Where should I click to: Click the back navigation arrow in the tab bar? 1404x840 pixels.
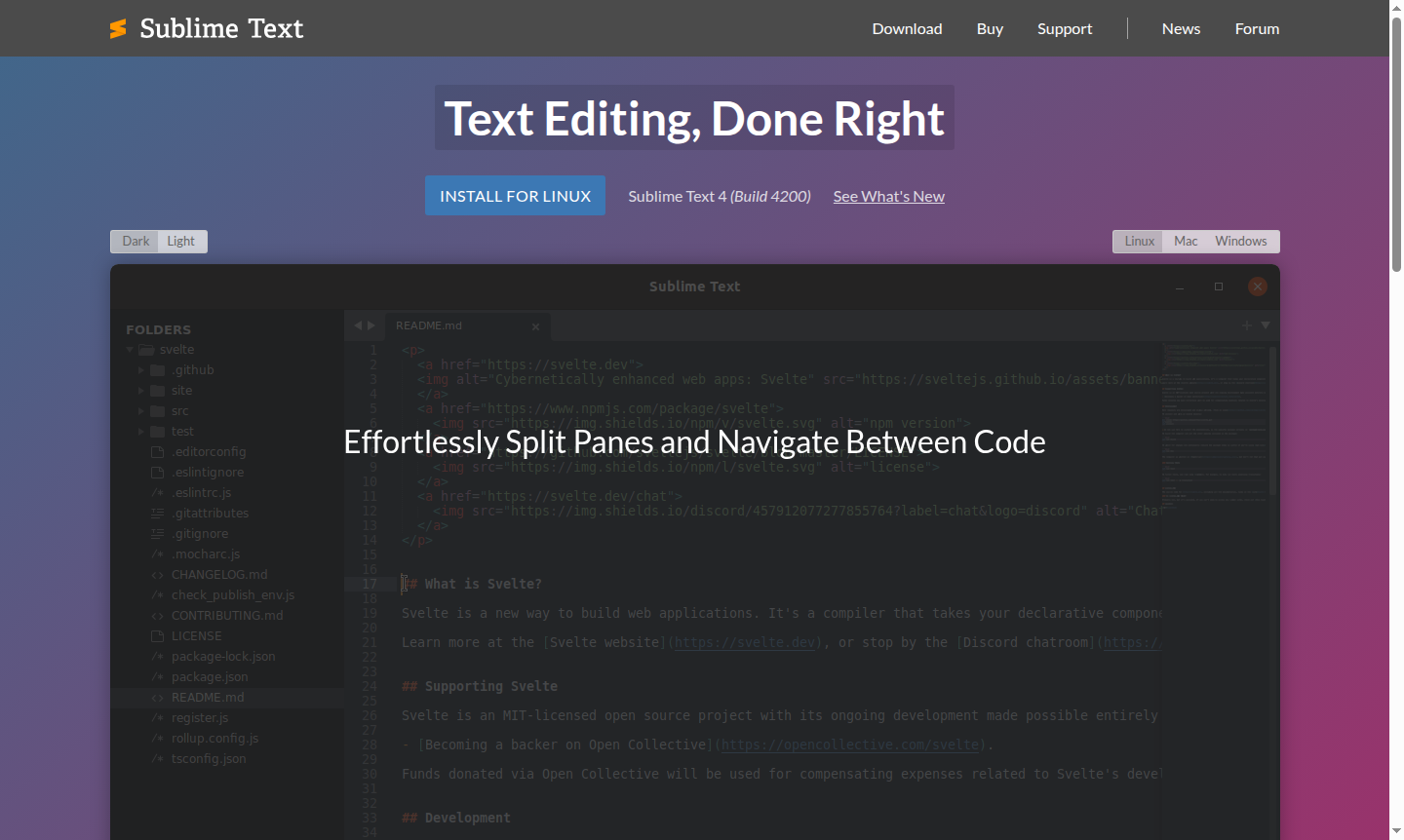click(x=357, y=325)
